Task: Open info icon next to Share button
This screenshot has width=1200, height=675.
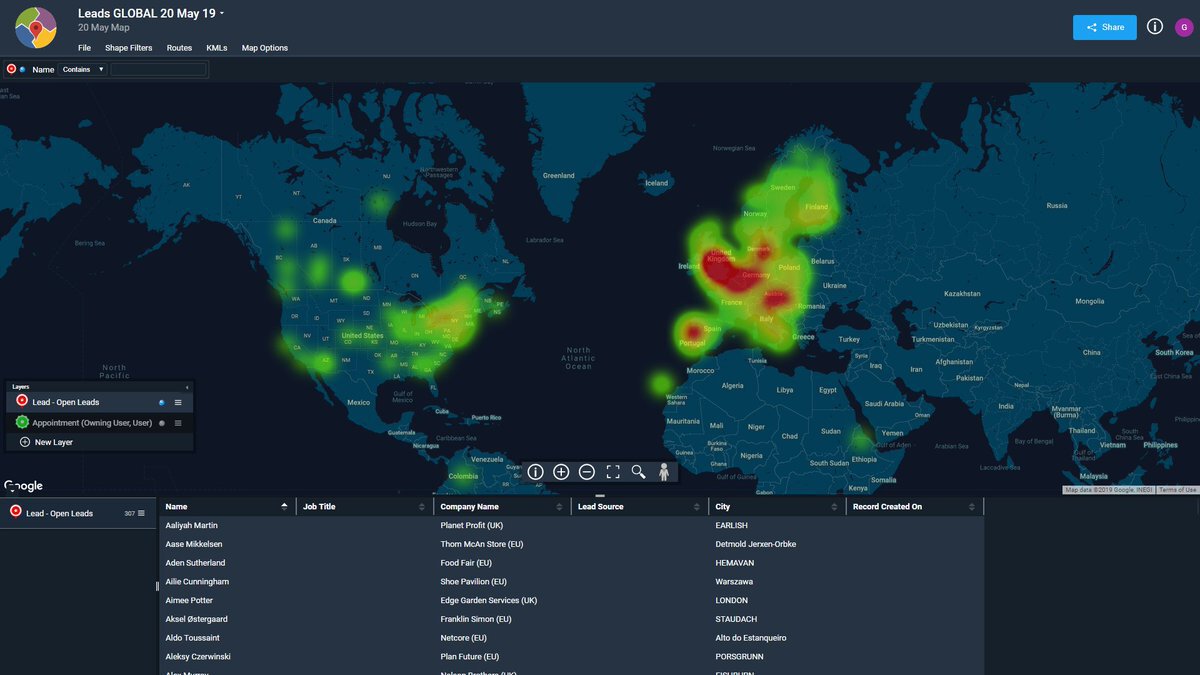Action: click(1155, 27)
